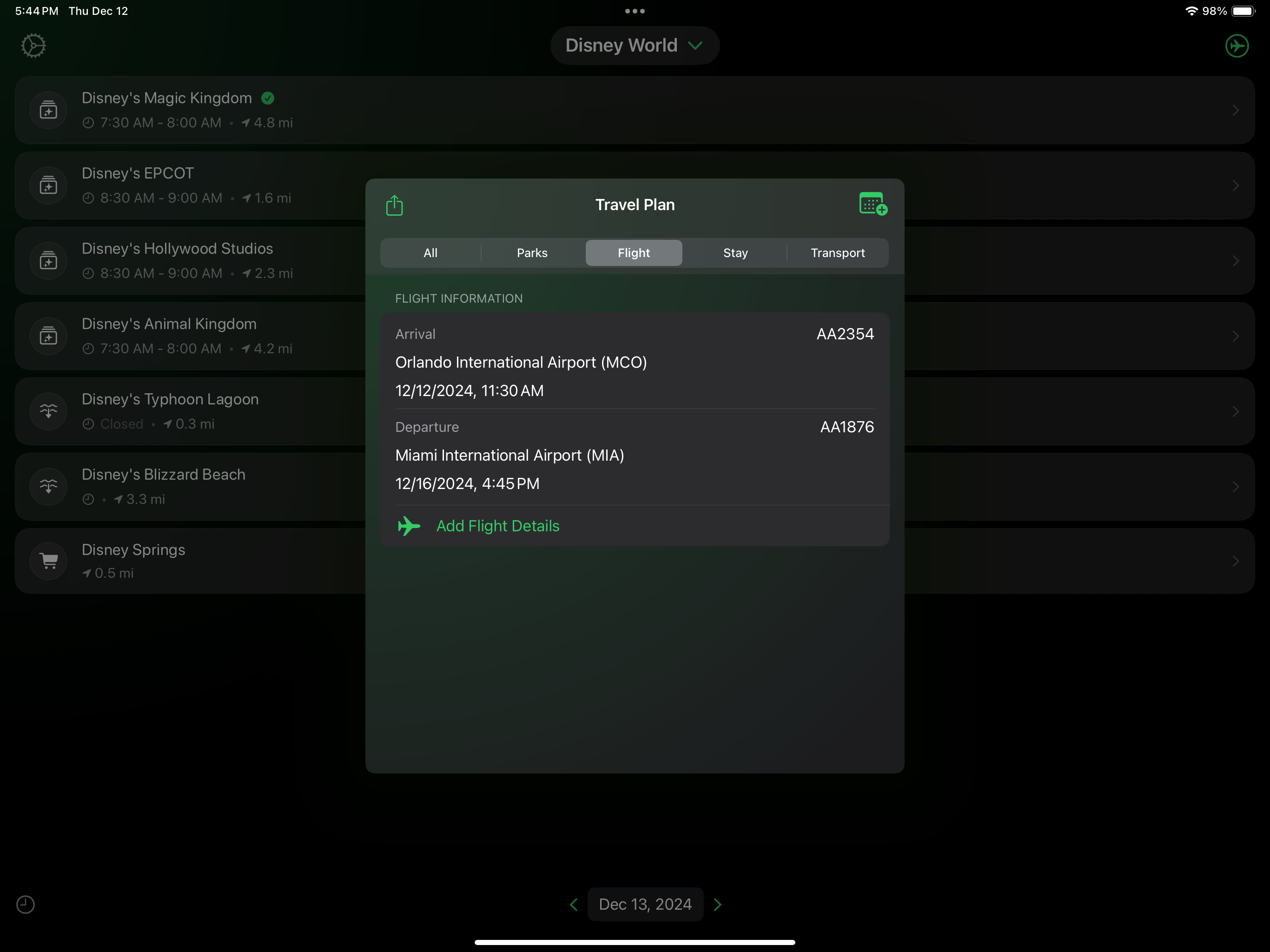1270x952 pixels.
Task: Tap the Magic Kingdom green checkmark badge
Action: 268,98
